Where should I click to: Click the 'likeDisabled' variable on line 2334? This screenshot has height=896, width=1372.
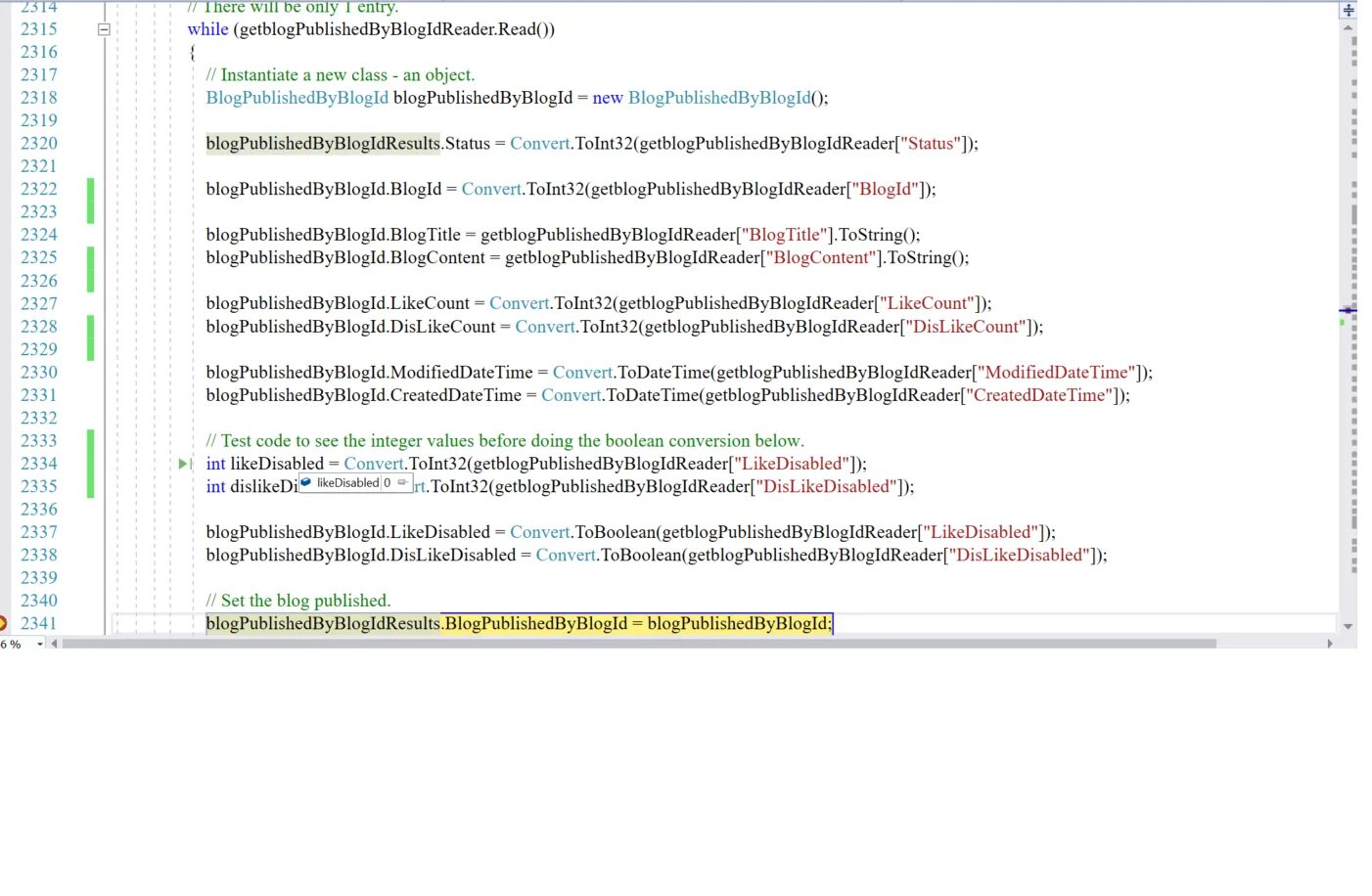277,464
